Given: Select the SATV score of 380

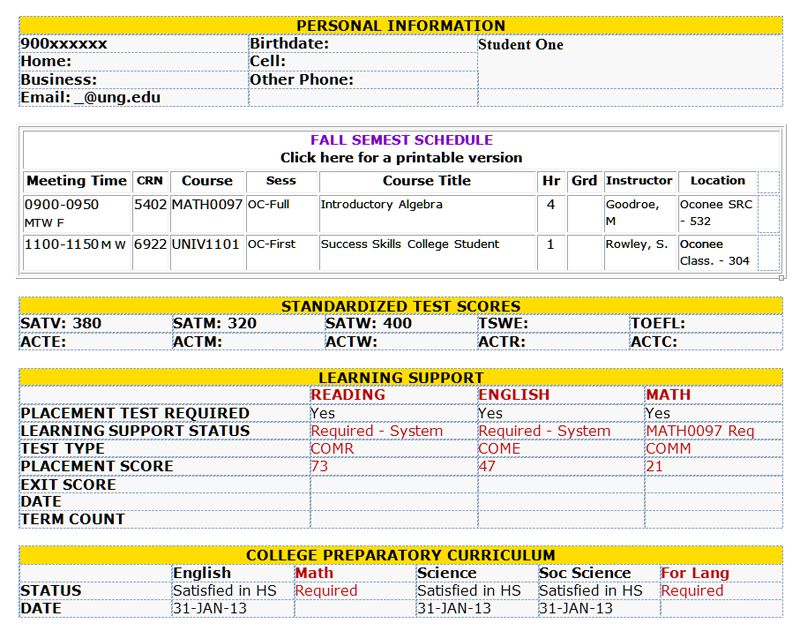Looking at the screenshot, I should pyautogui.click(x=43, y=324).
